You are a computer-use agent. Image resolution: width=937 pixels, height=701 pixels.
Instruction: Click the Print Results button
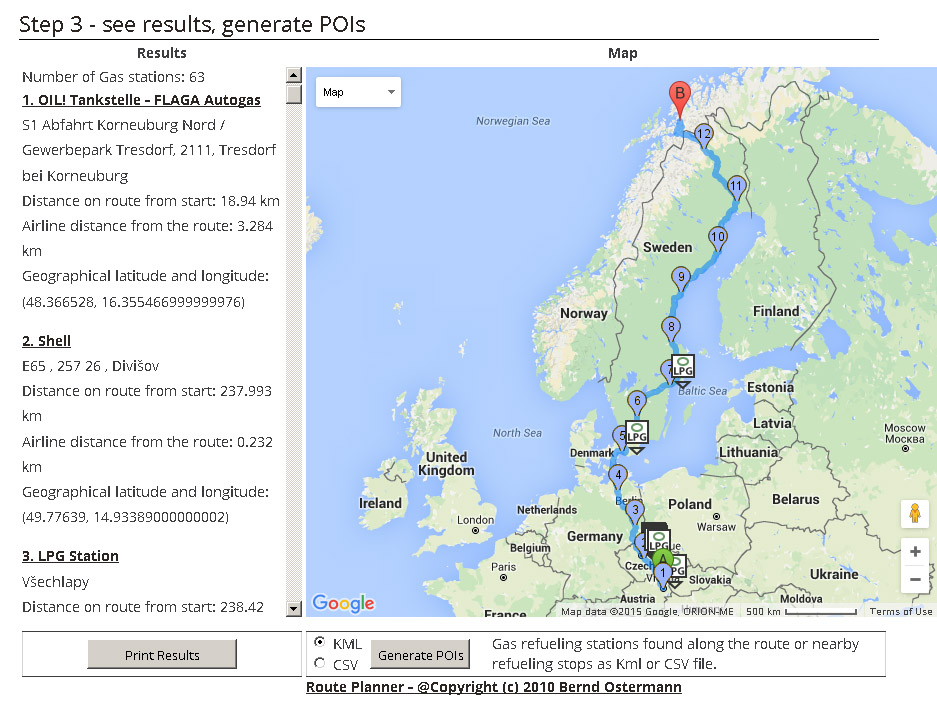click(162, 655)
